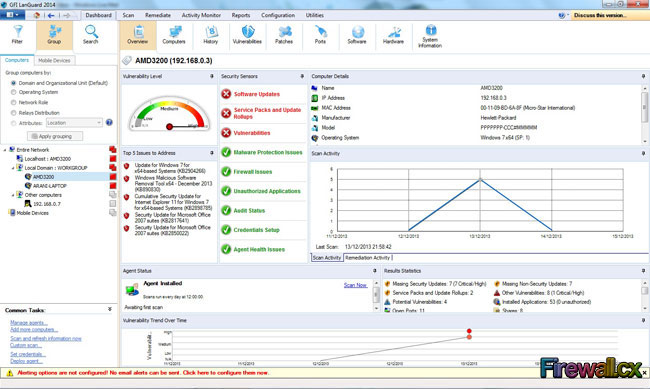
Task: Click Discuss this version button
Action: (x=609, y=15)
